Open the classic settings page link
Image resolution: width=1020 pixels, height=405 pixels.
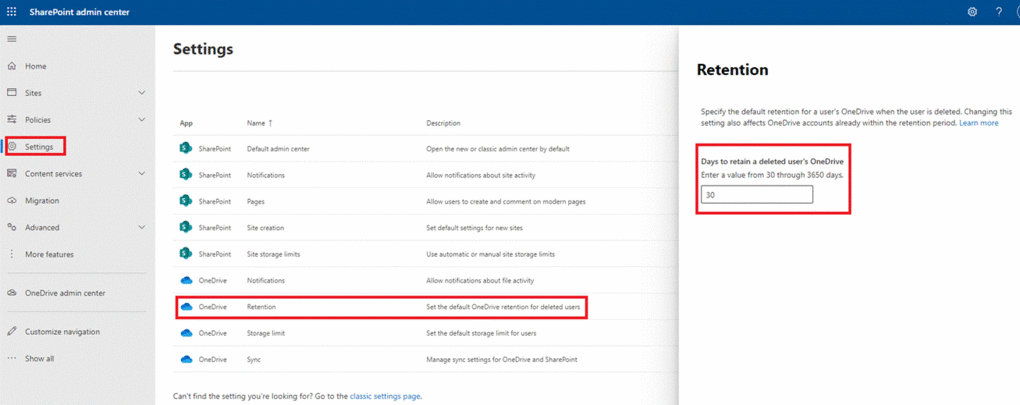pos(385,395)
